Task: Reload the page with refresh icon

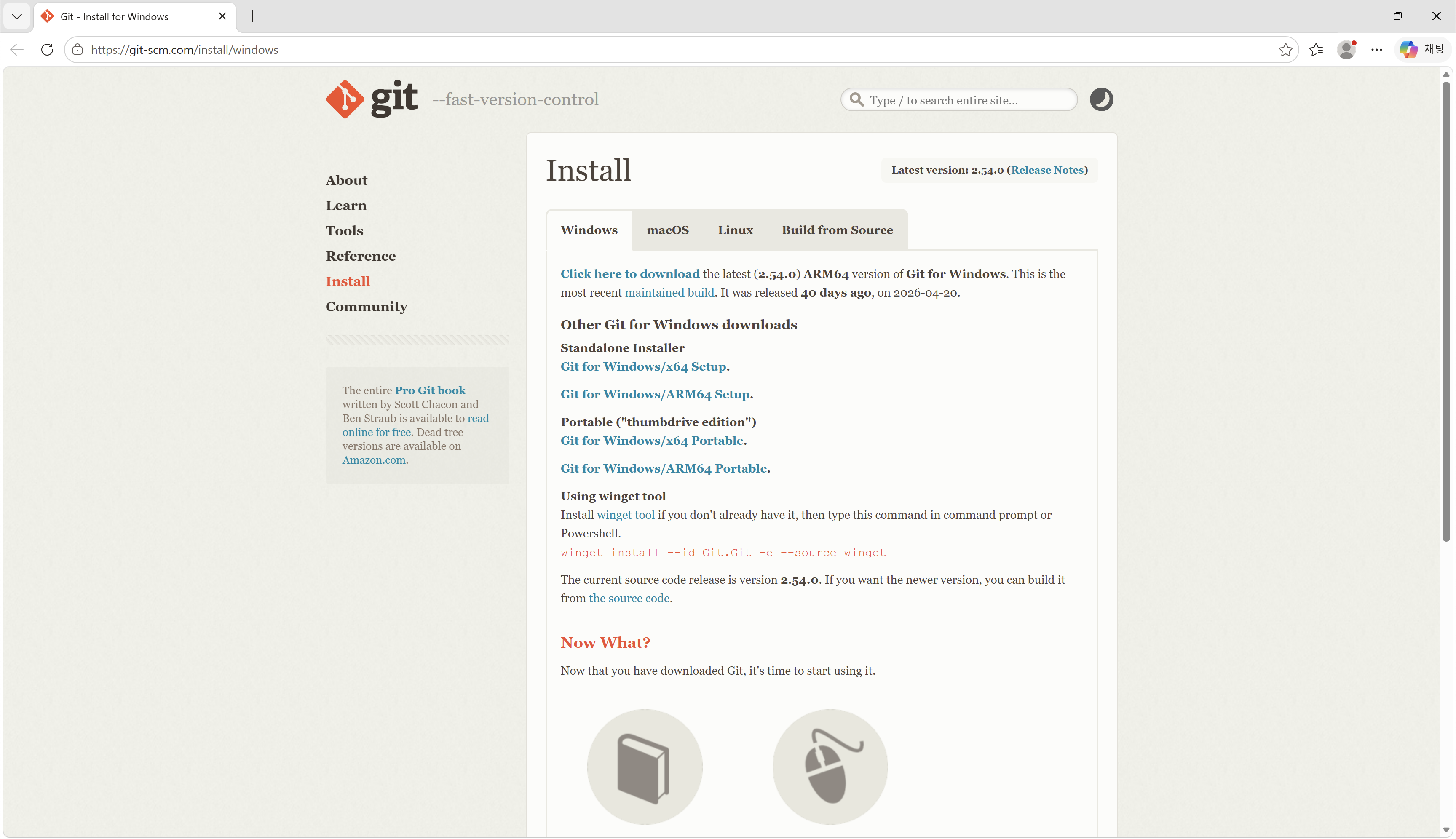Action: coord(47,50)
